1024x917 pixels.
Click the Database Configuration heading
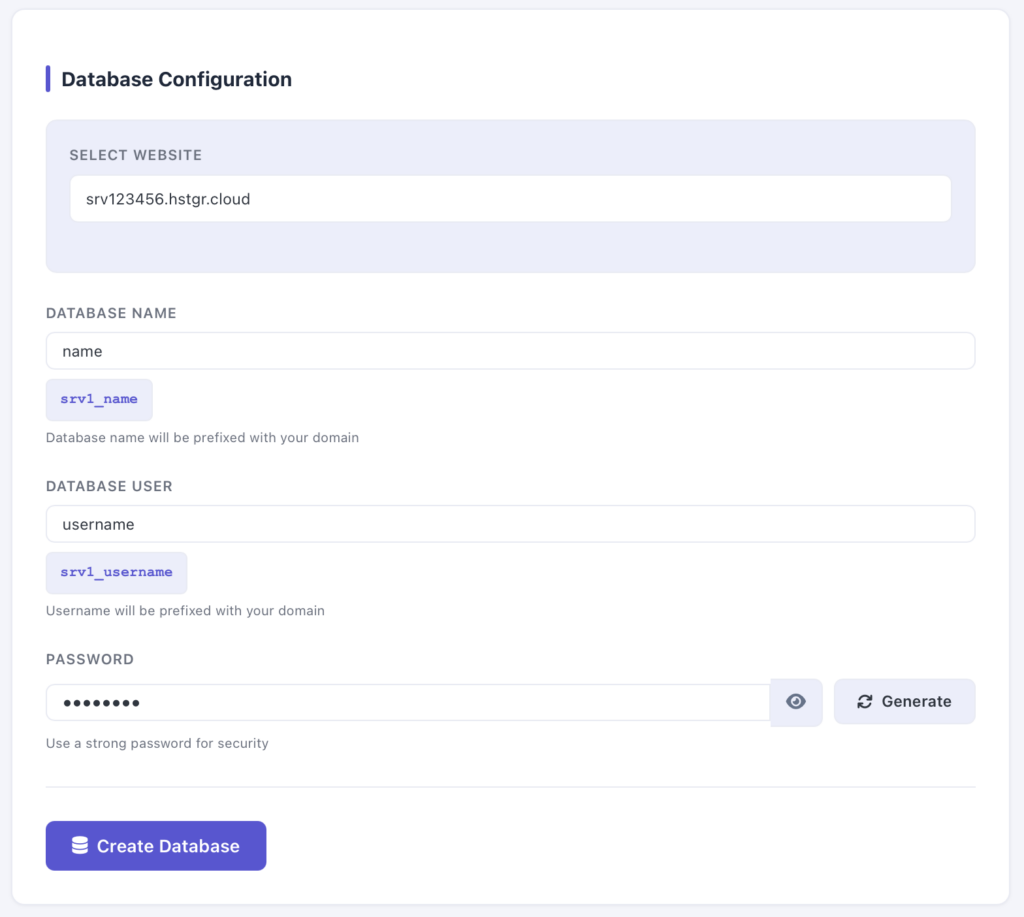(176, 79)
